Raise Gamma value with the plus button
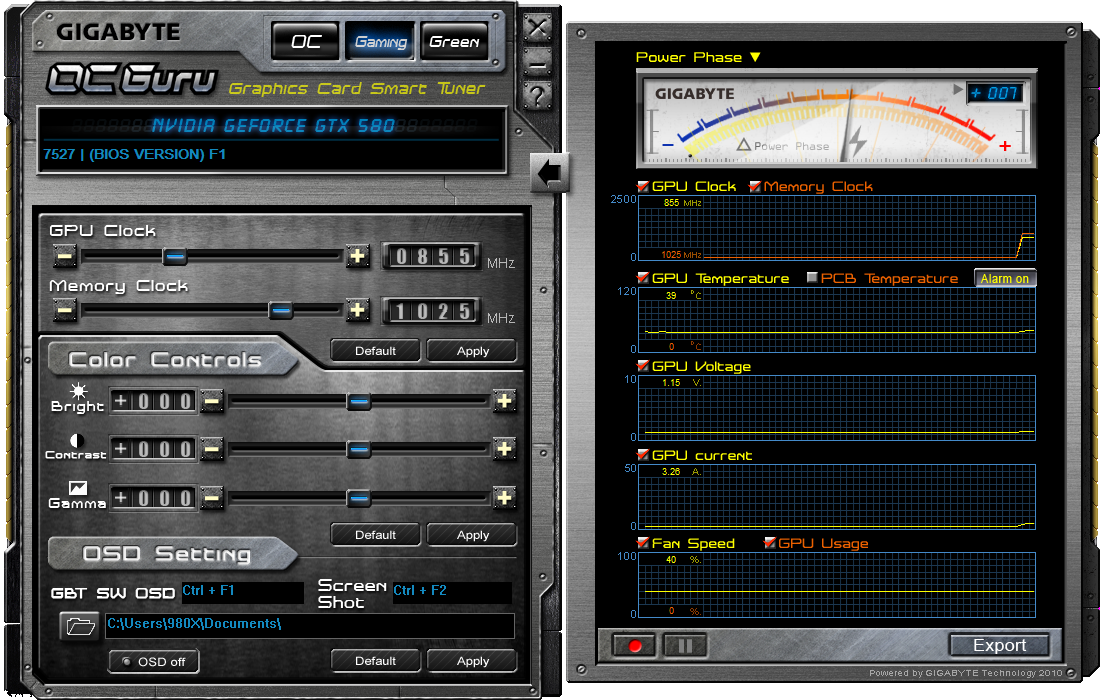The width and height of the screenshot is (1100, 700). click(x=504, y=498)
